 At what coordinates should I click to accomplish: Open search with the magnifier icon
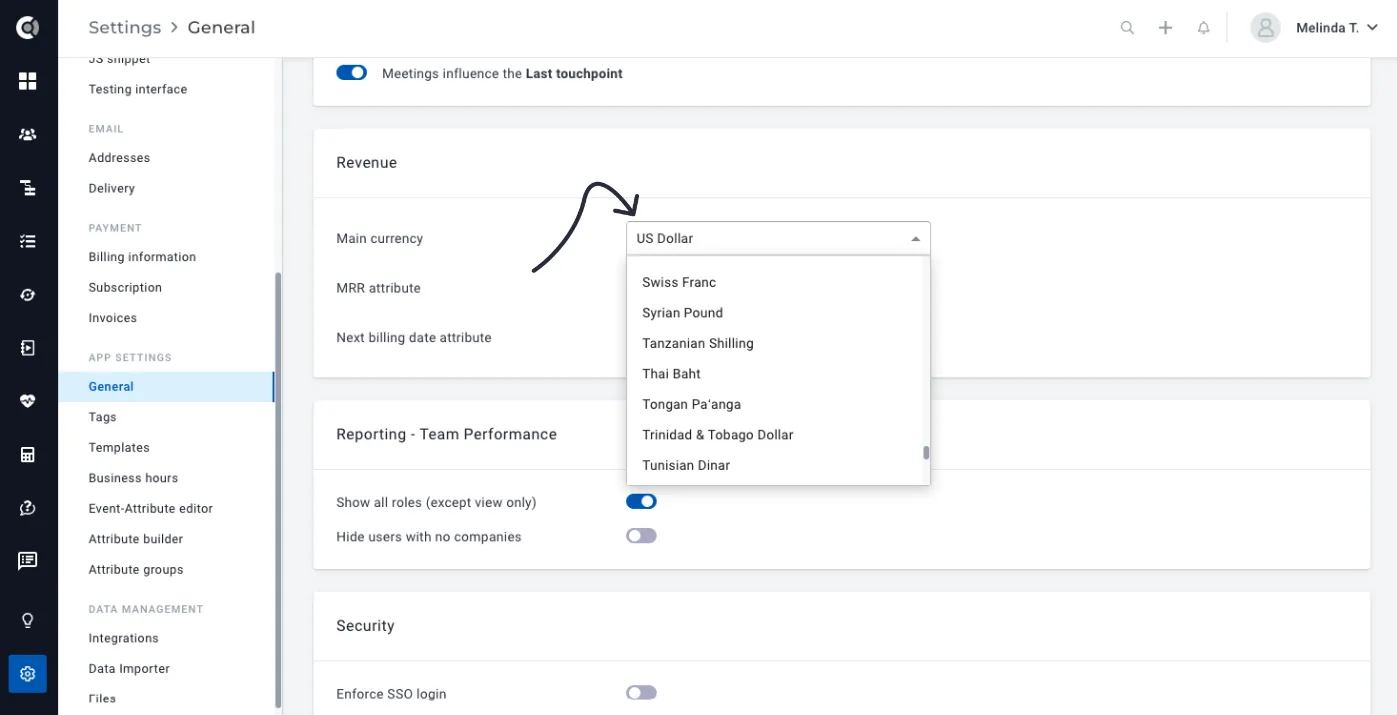pos(1127,28)
